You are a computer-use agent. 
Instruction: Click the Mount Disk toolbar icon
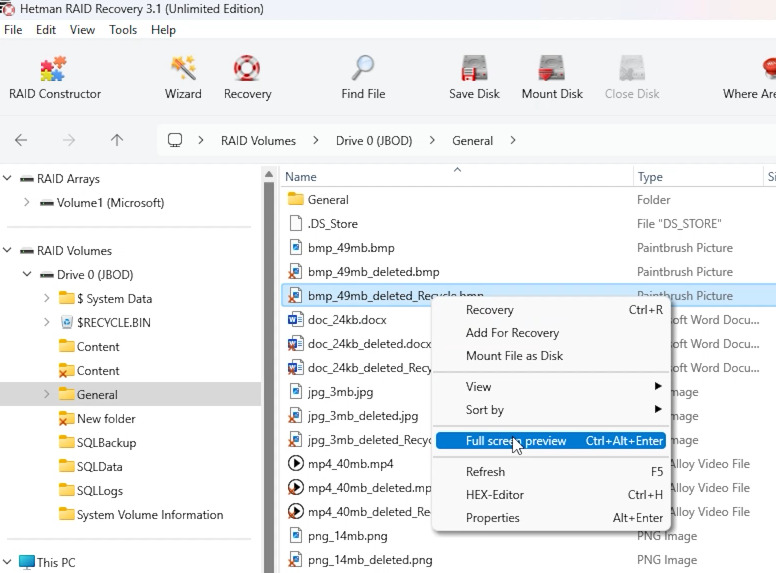[552, 69]
